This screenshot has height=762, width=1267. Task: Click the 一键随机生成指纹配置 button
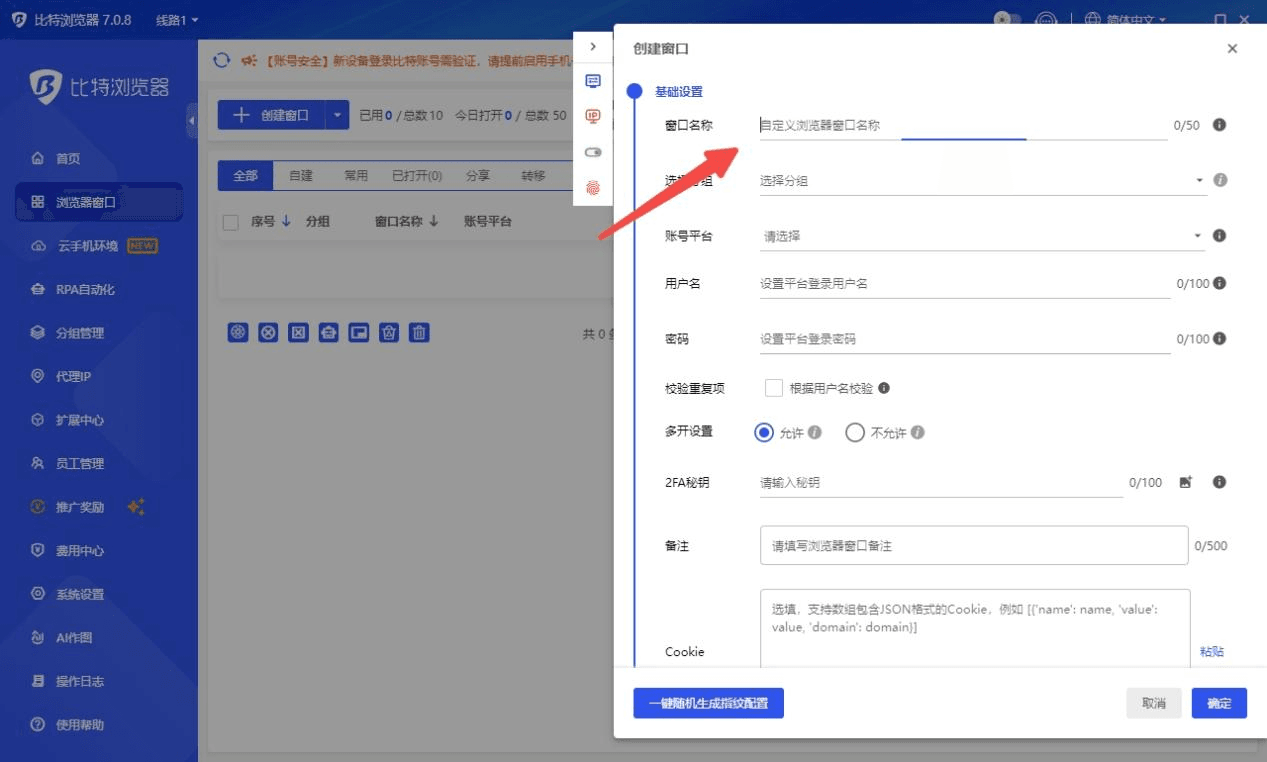(708, 703)
